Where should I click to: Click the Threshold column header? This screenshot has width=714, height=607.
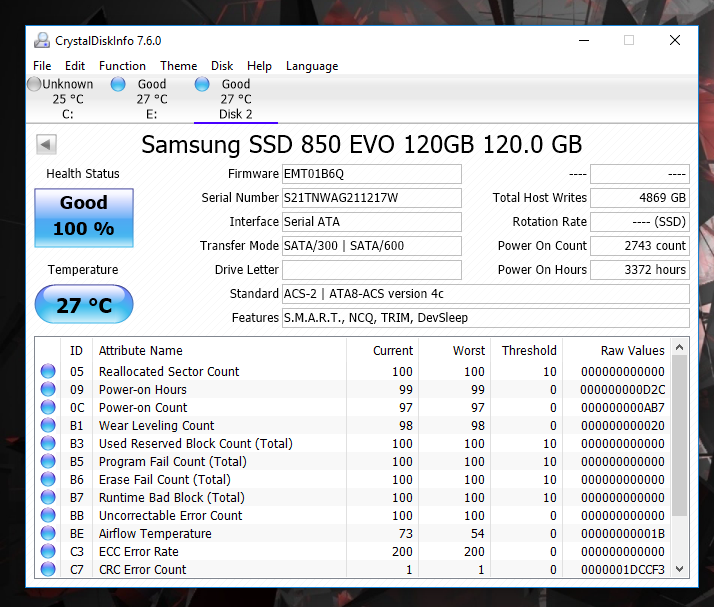526,351
